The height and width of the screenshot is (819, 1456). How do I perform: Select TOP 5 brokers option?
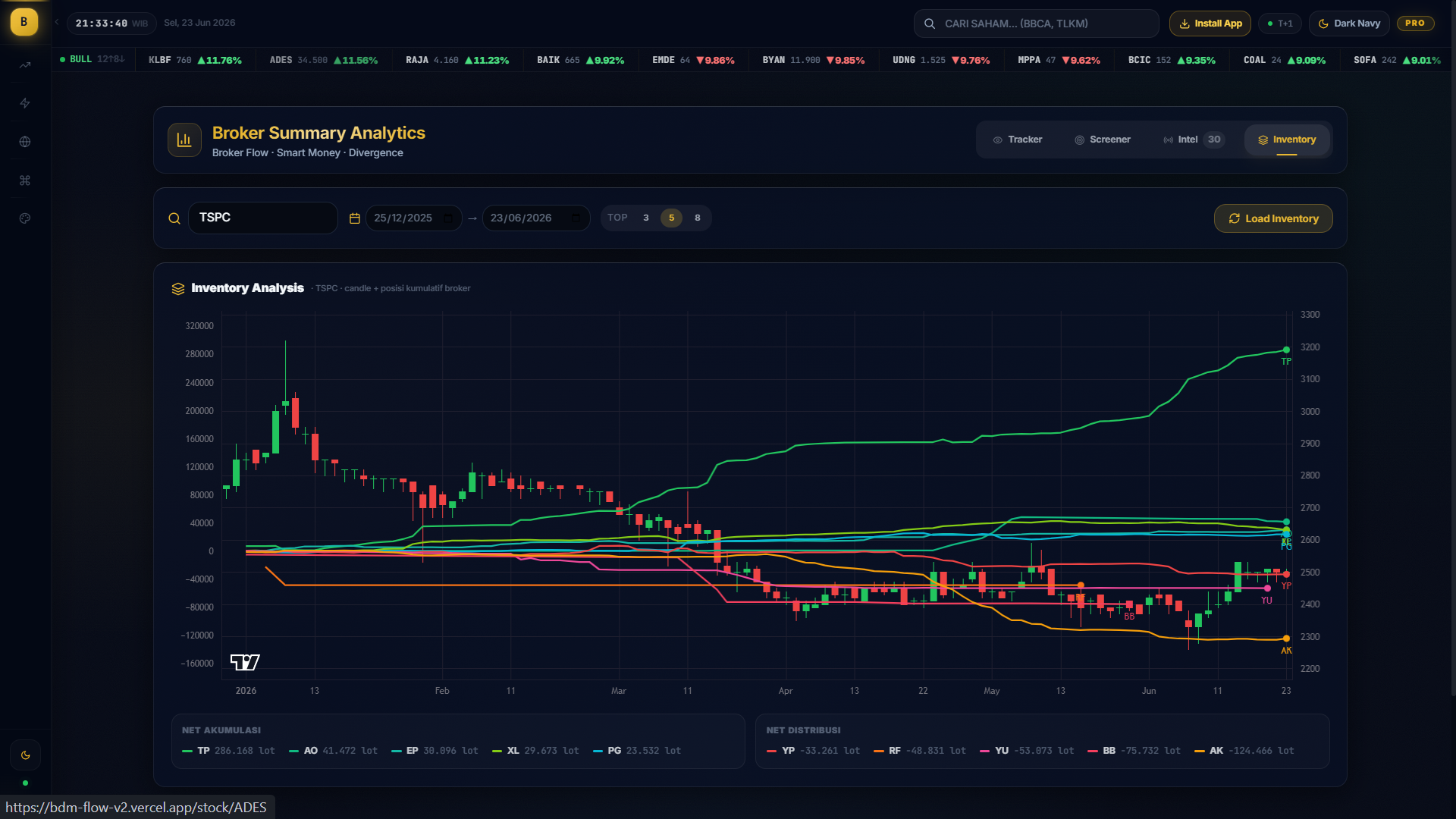coord(671,218)
